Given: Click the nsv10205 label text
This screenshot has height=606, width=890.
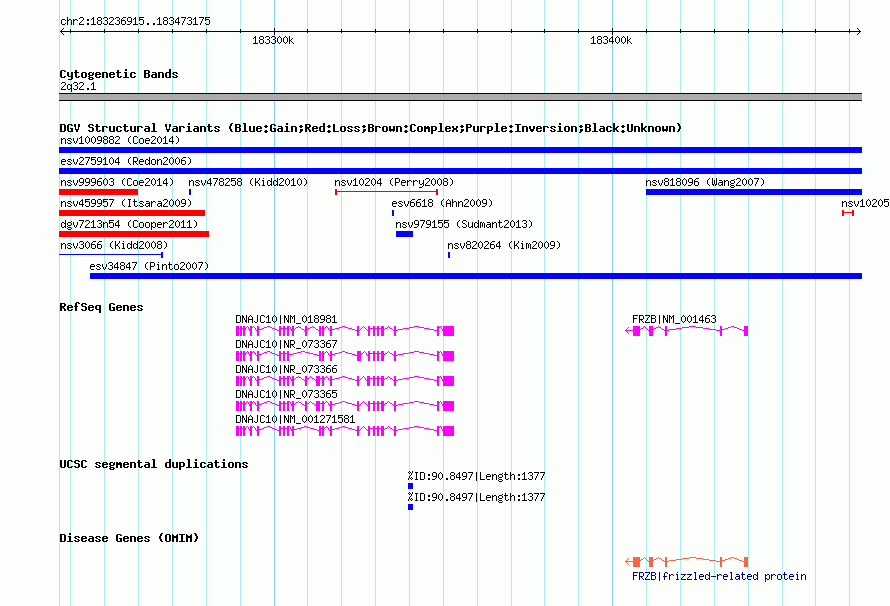Looking at the screenshot, I should tap(865, 203).
